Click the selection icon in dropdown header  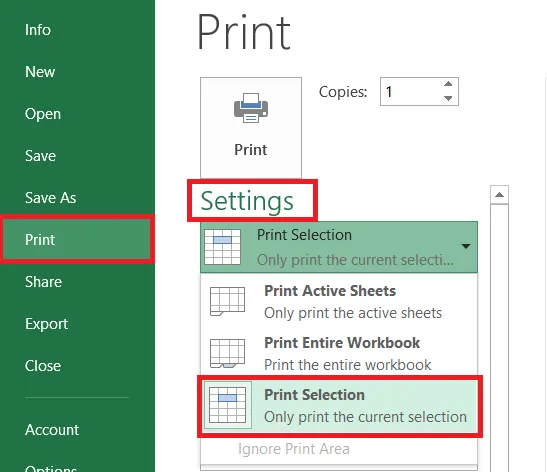click(223, 247)
